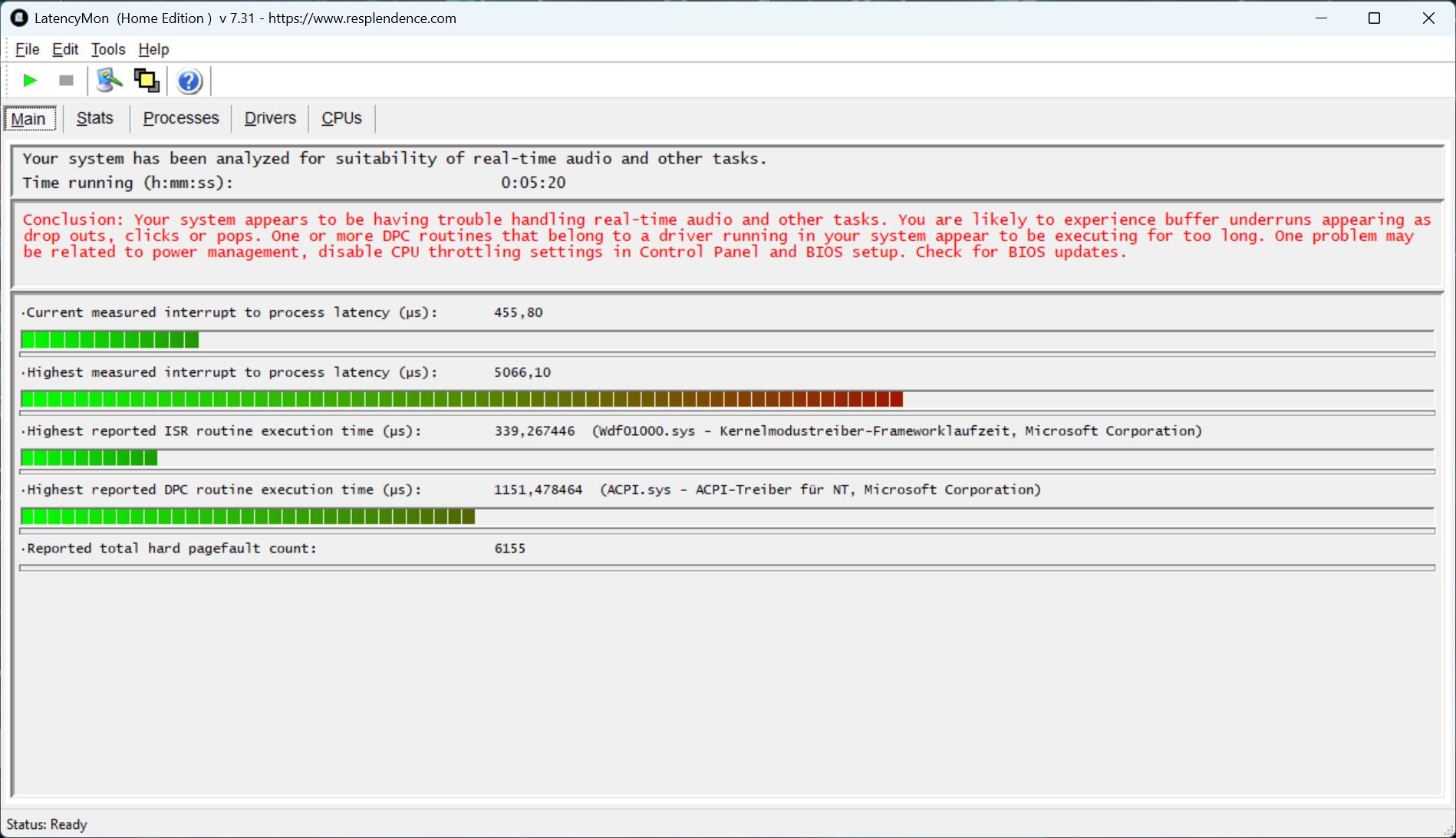This screenshot has width=1456, height=838.
Task: Go to the Drivers tab
Action: pyautogui.click(x=270, y=118)
